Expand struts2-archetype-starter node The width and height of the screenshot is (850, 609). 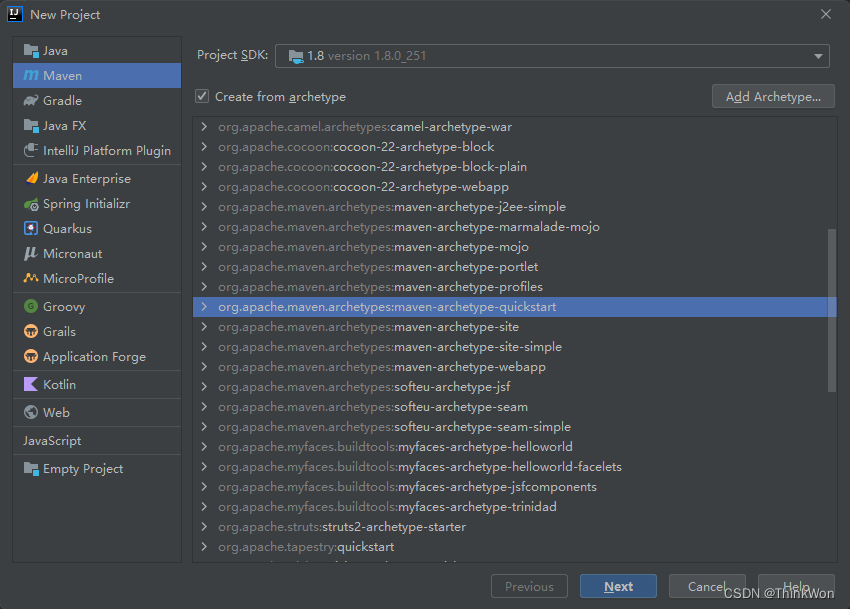204,527
